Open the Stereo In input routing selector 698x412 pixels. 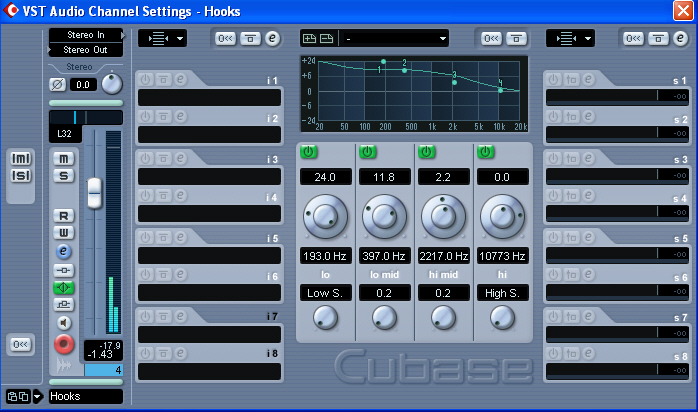[86, 35]
